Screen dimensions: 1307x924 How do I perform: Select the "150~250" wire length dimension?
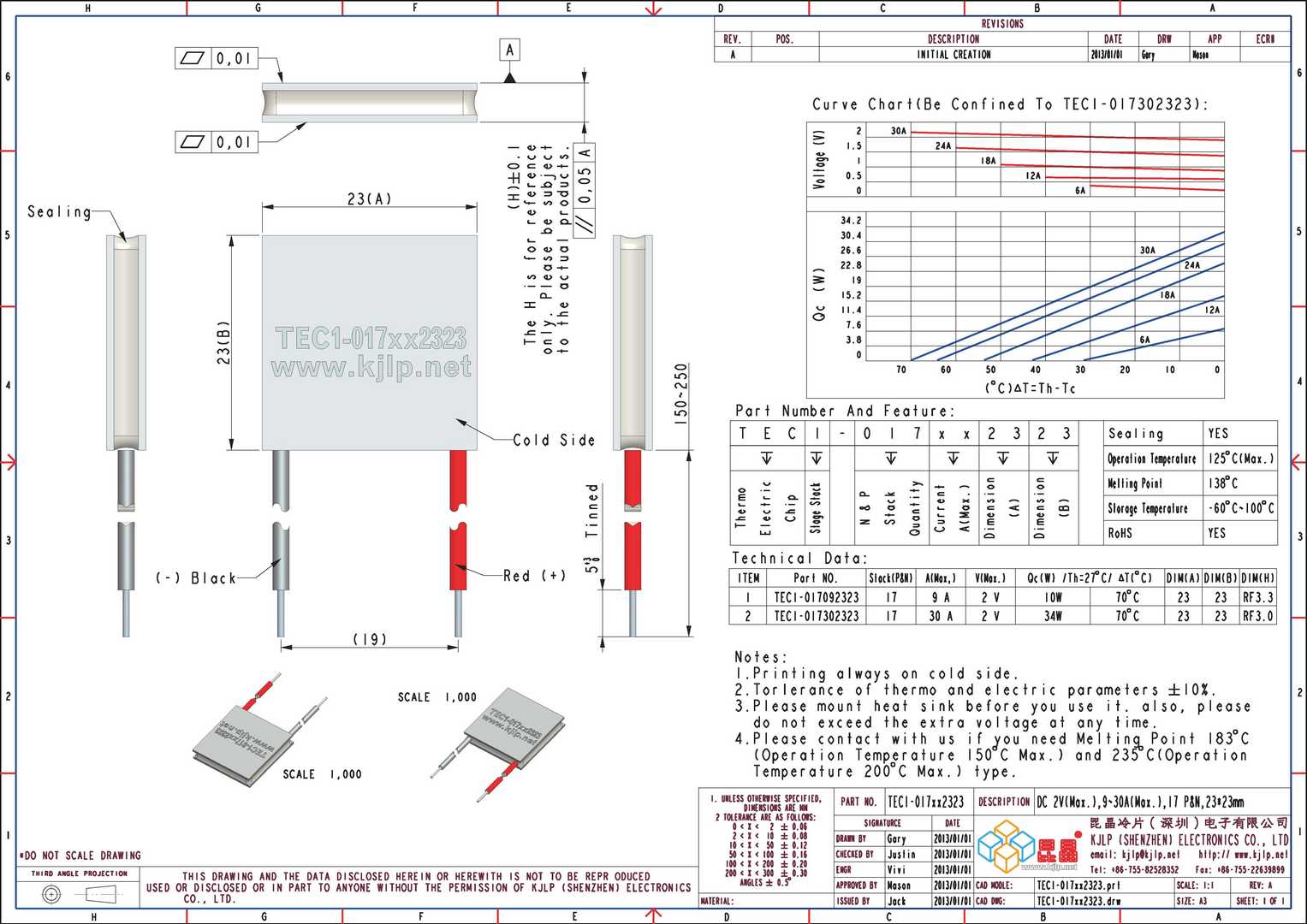[x=681, y=394]
